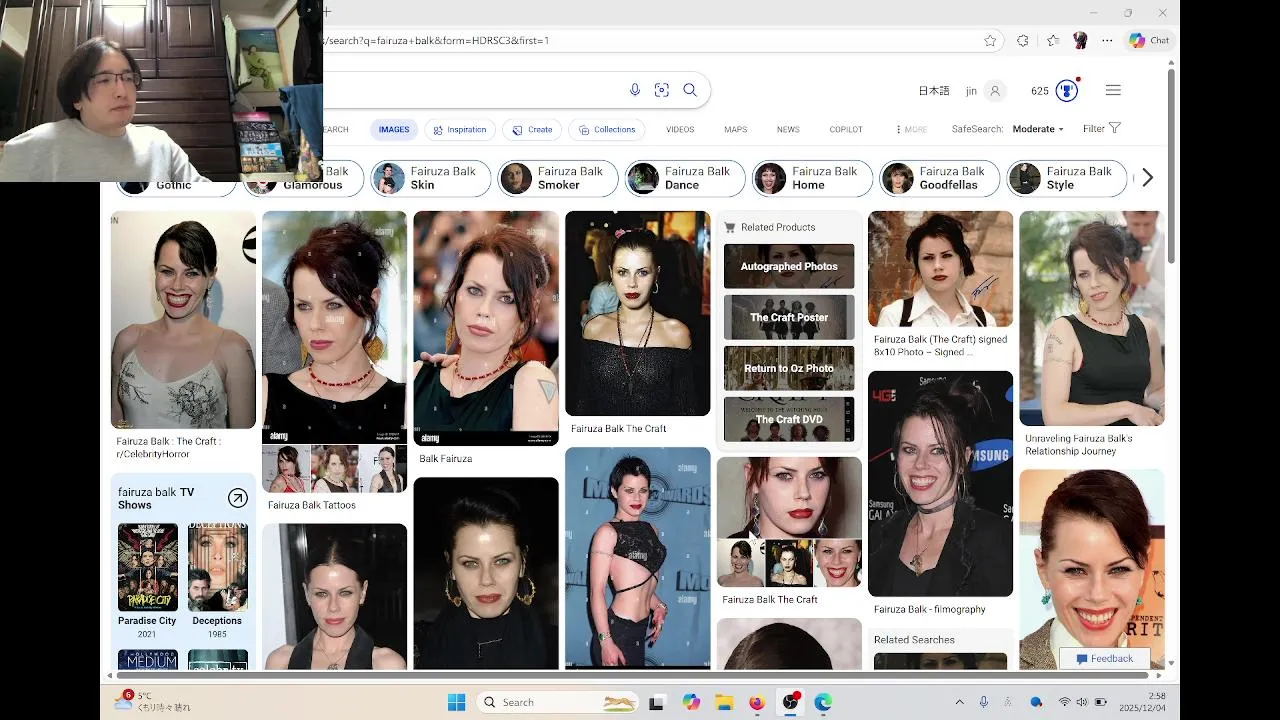Screen dimensions: 1280x720
Task: Click the tray microphone icon
Action: click(x=983, y=702)
